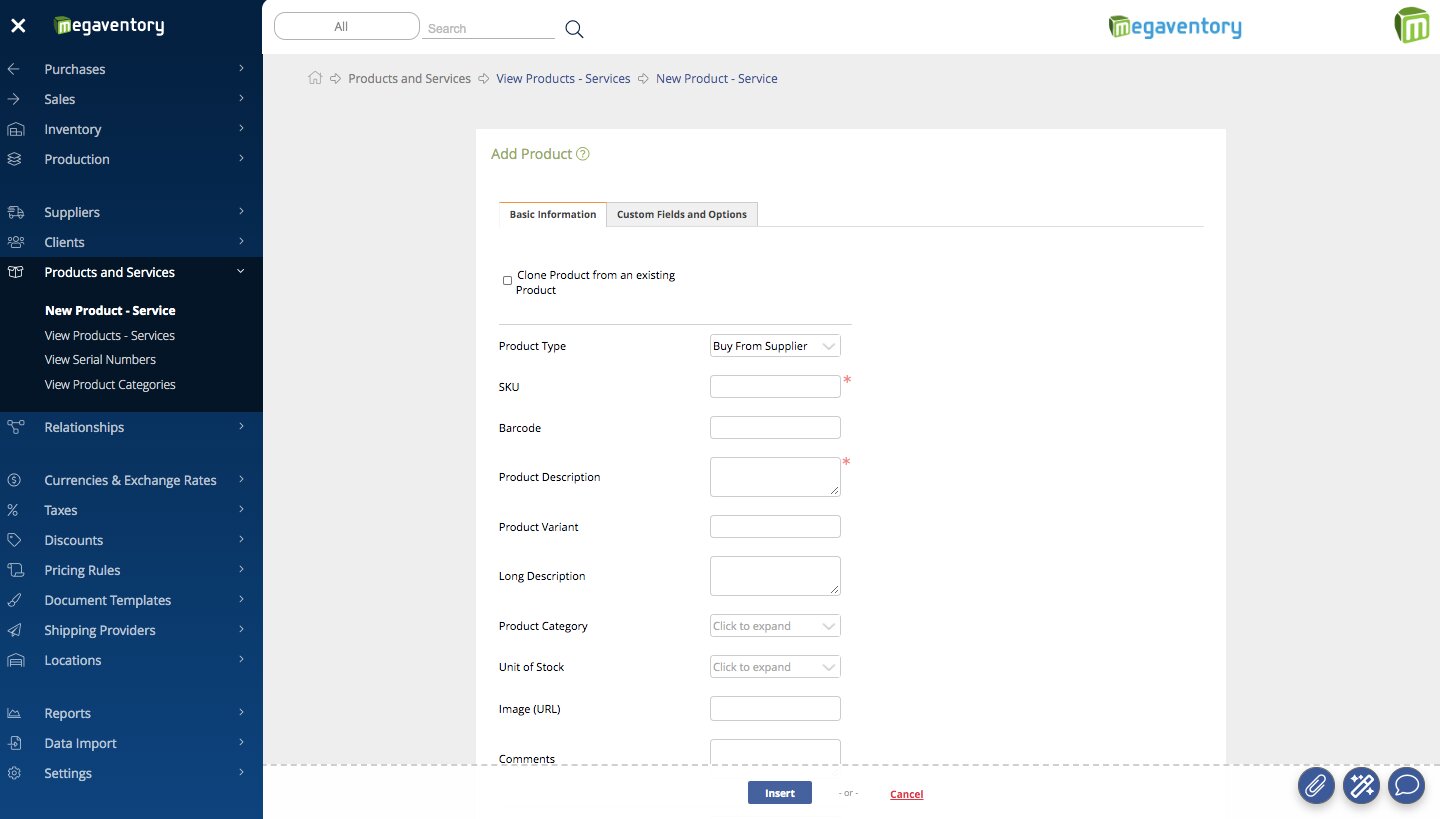Click into the SKU input field
The height and width of the screenshot is (819, 1440).
point(775,387)
